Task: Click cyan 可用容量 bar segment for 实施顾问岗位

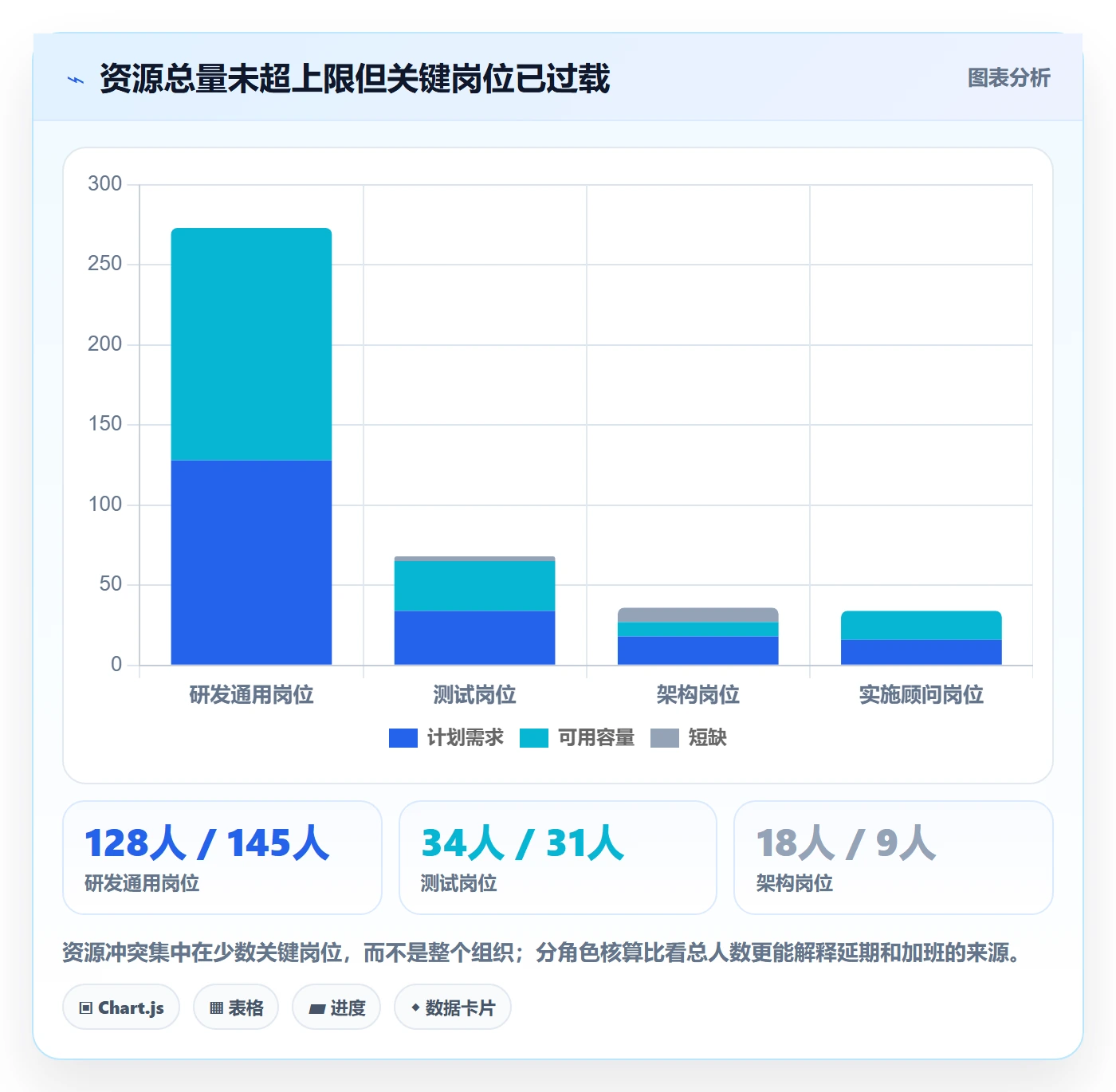Action: 921,626
